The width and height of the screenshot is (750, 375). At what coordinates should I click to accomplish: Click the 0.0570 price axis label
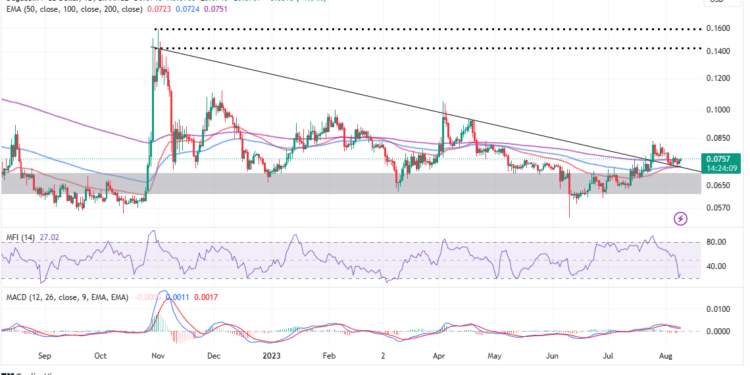(718, 208)
